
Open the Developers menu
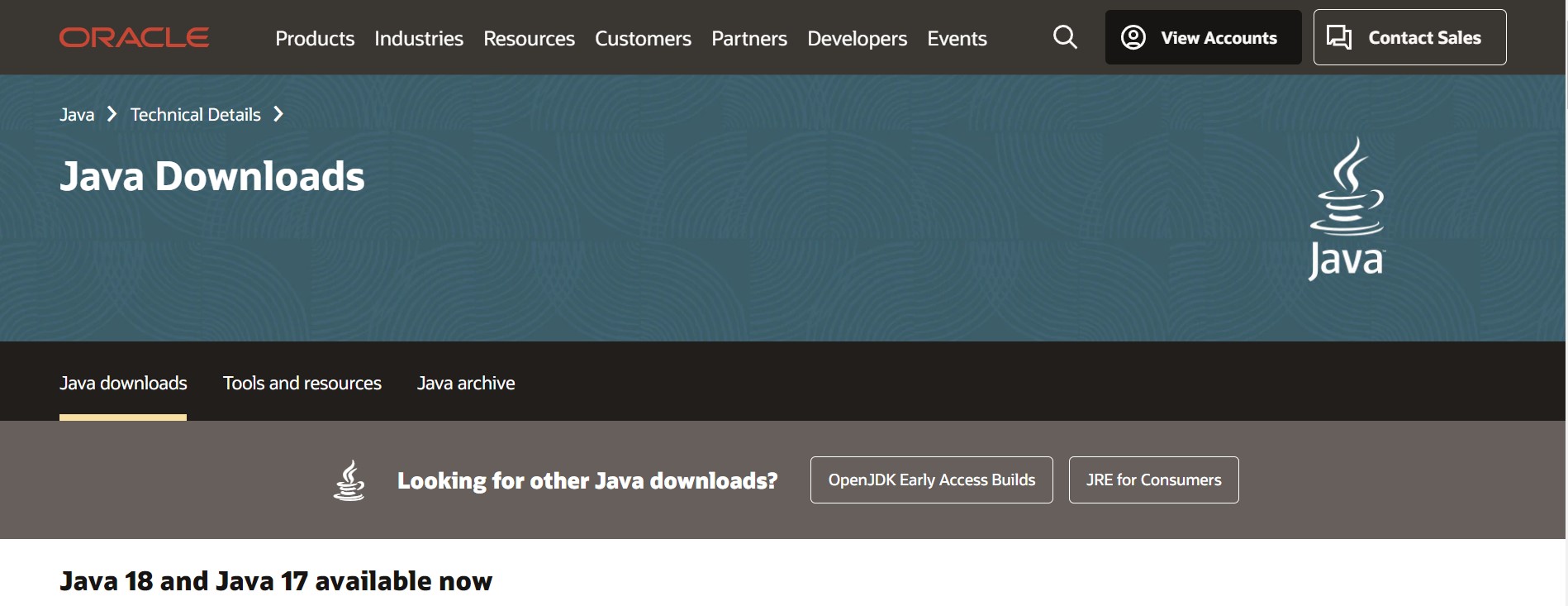(857, 38)
